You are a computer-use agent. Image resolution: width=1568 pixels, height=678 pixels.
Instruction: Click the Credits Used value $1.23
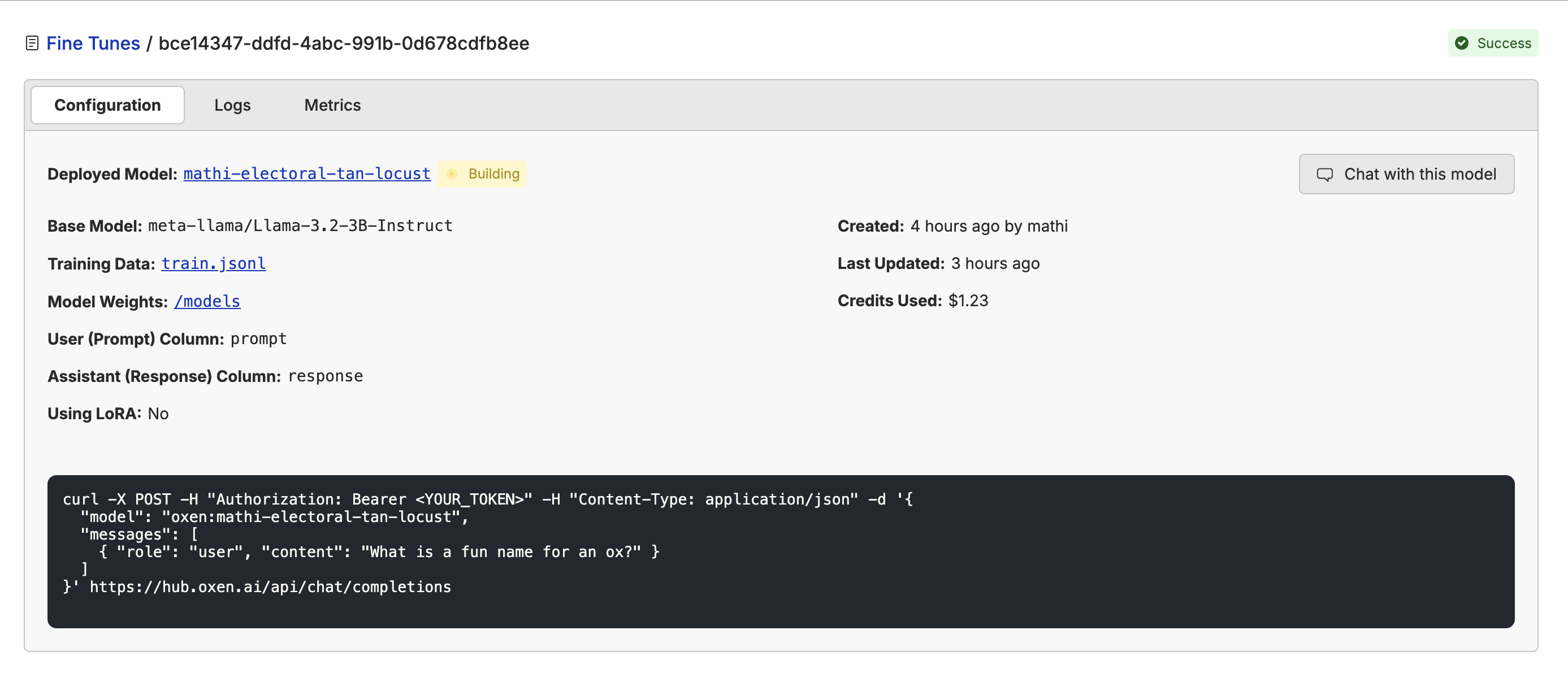tap(968, 301)
